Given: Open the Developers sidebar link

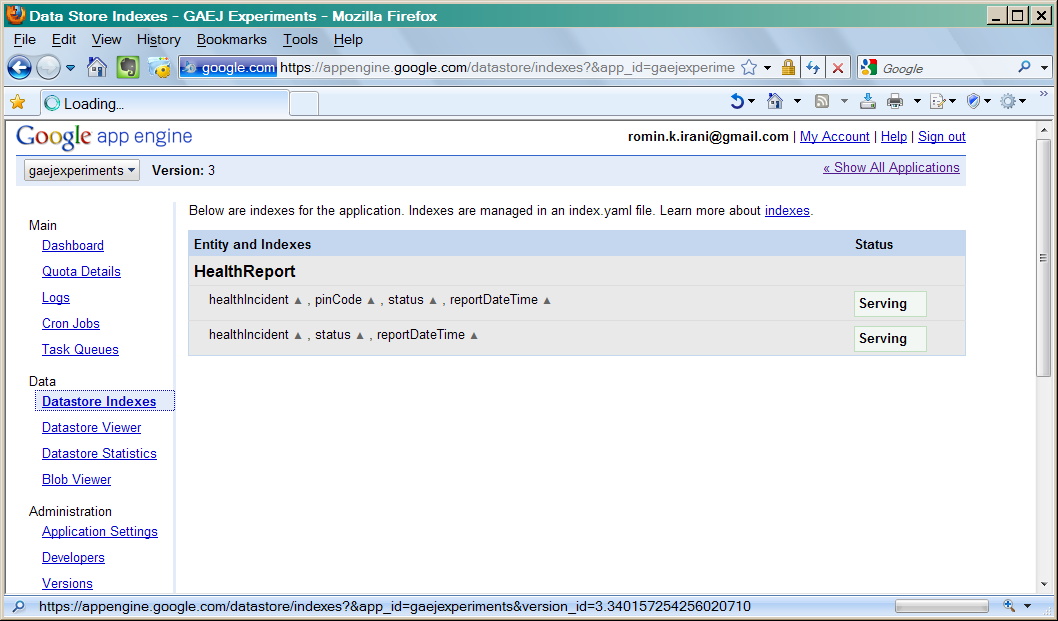Looking at the screenshot, I should click(x=73, y=558).
